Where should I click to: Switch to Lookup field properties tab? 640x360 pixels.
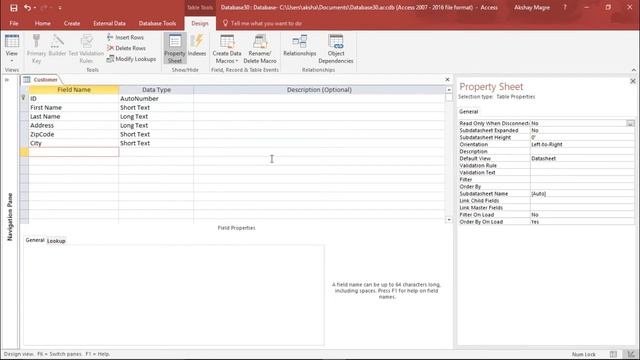click(x=56, y=241)
